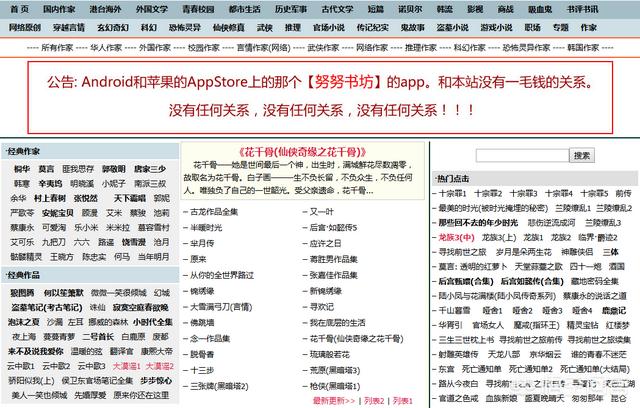Open the 列表2 page link
Viewport: 640px width, 408px height.
click(x=374, y=401)
